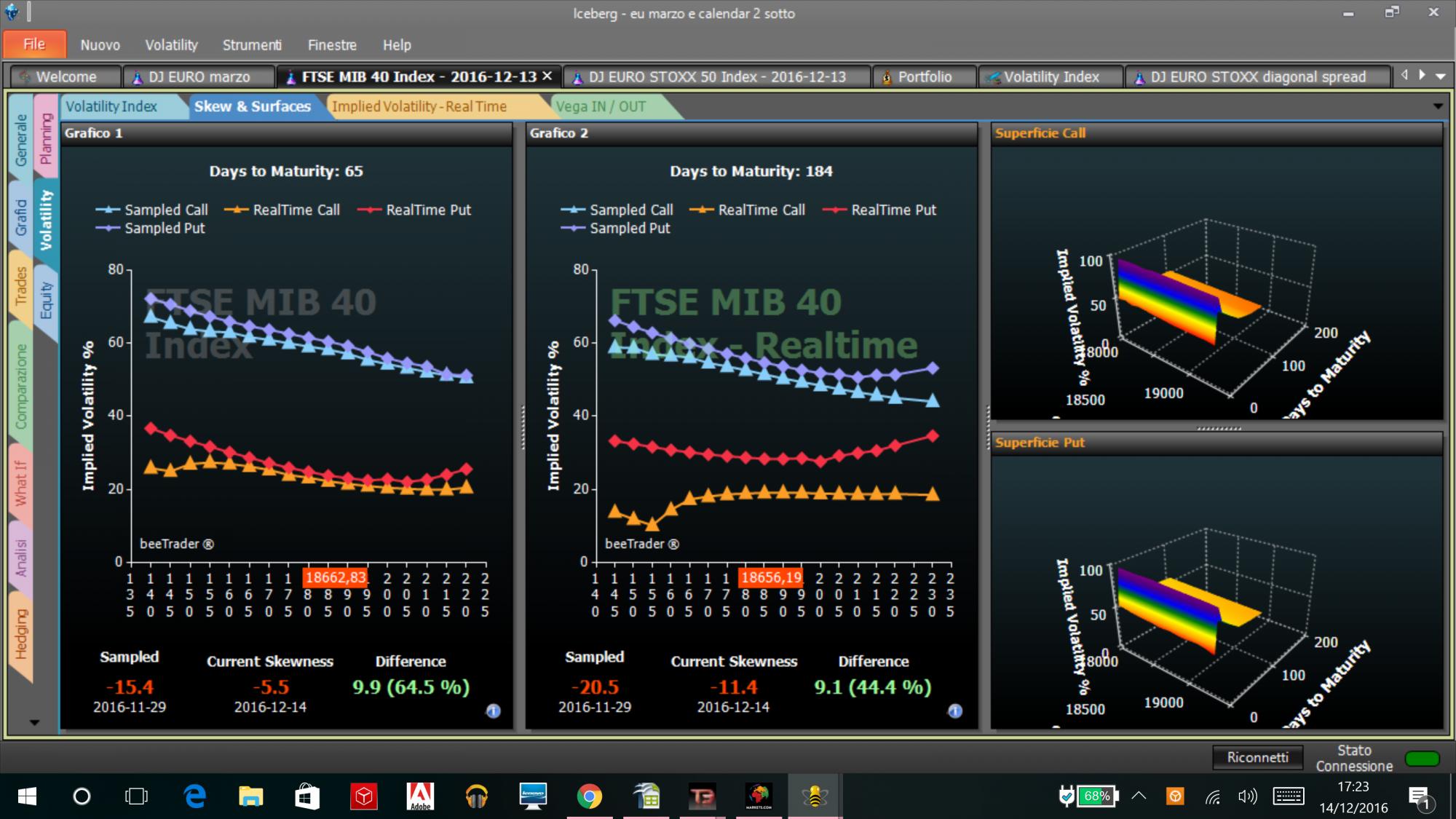Viewport: 1456px width, 819px height.
Task: Click the splitter between Grafico 1 and 2
Action: (x=522, y=427)
